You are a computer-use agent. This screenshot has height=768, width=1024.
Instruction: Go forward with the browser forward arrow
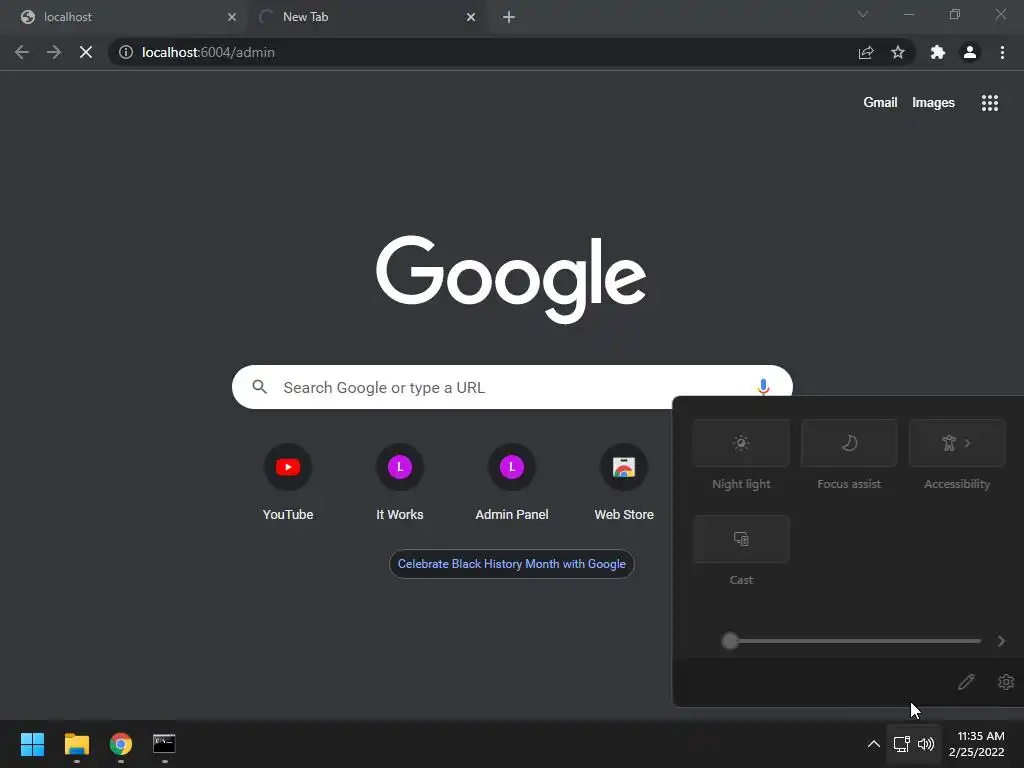(54, 52)
